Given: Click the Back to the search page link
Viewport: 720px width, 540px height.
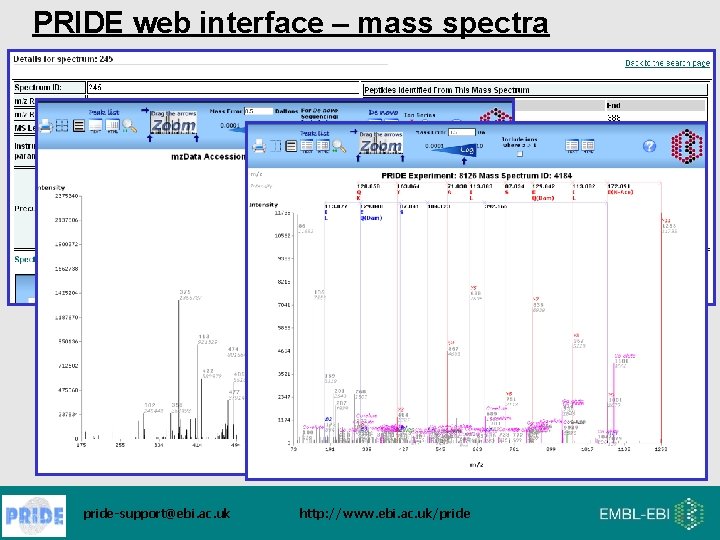Looking at the screenshot, I should (x=667, y=63).
